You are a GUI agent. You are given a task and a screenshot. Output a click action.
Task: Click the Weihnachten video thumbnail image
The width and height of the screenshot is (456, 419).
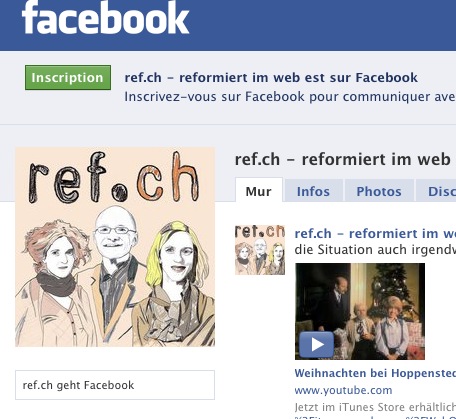(x=360, y=311)
